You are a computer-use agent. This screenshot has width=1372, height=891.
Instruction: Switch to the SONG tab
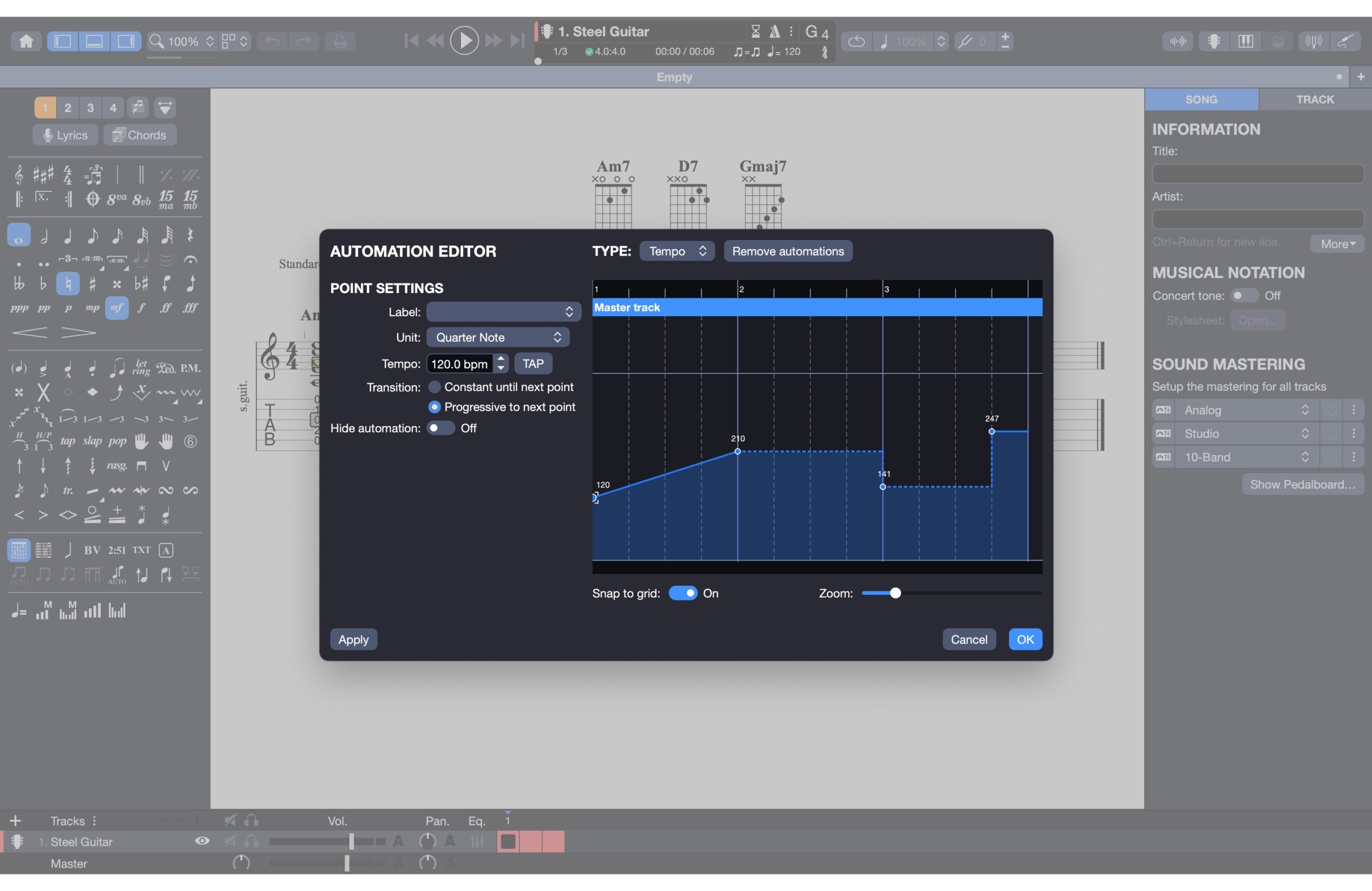(1201, 99)
